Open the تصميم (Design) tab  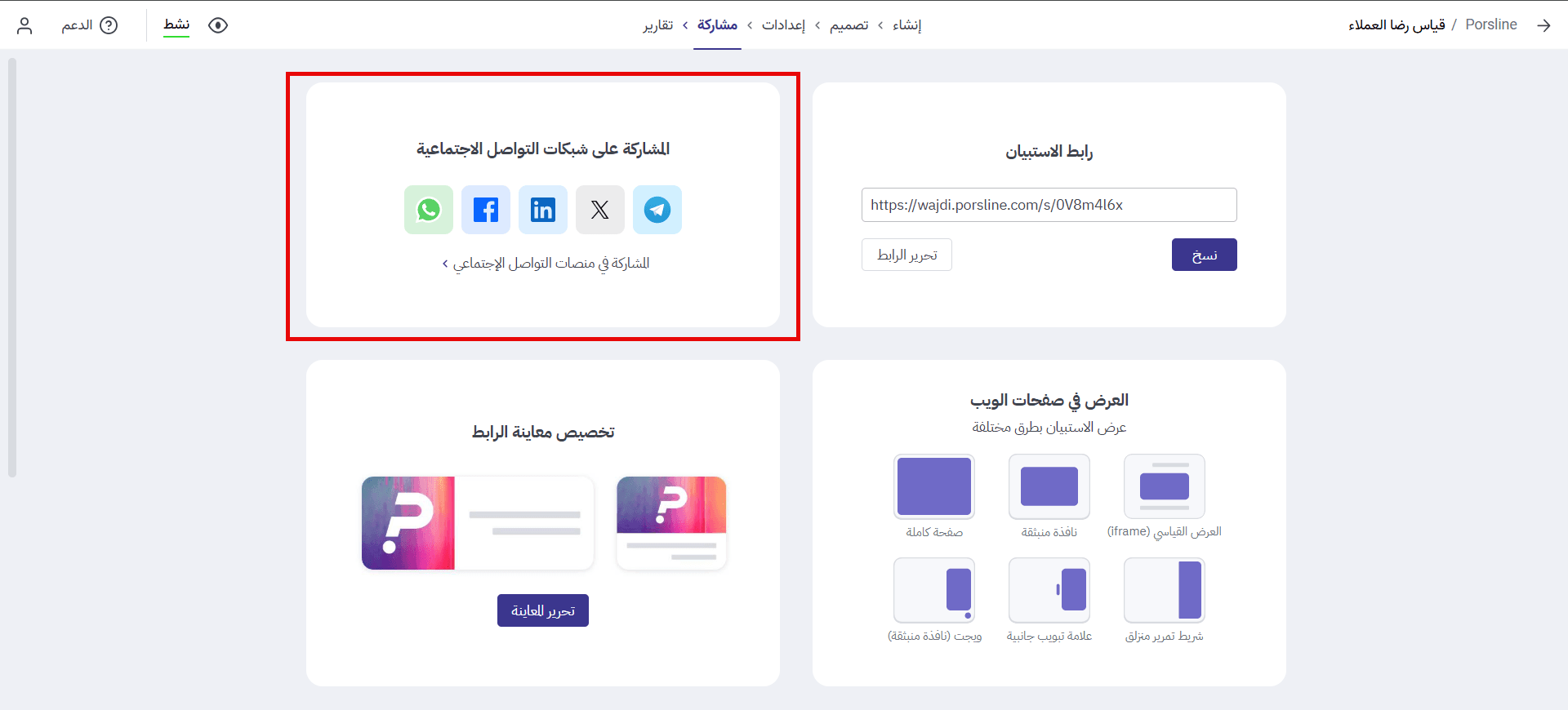point(849,25)
